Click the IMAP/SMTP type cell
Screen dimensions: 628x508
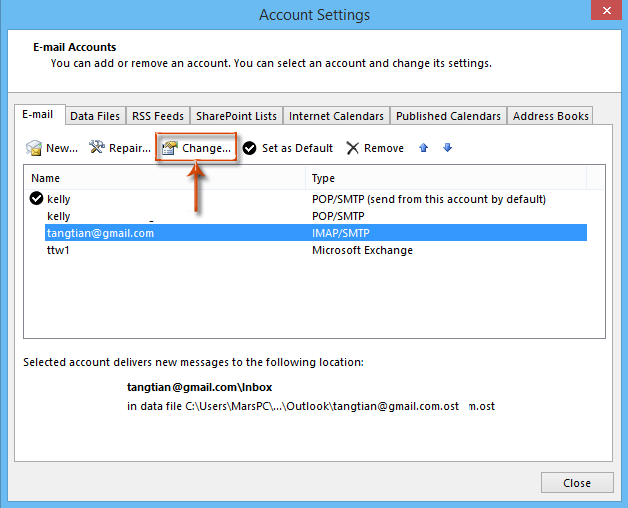click(x=341, y=233)
